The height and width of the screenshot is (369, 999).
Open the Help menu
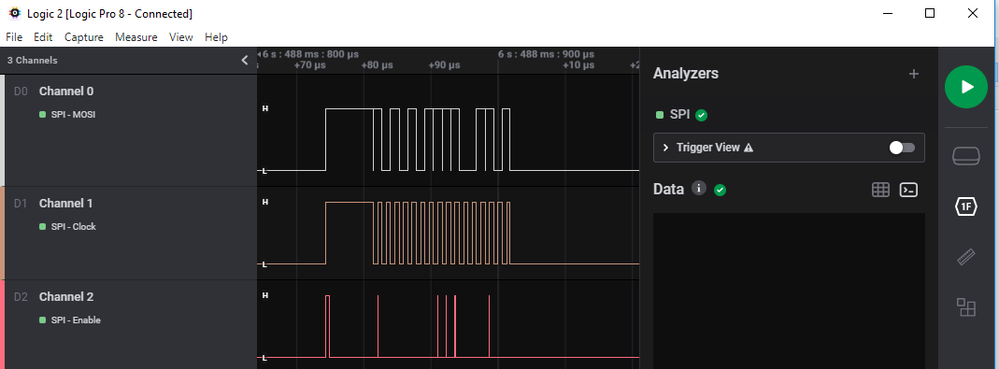[216, 37]
